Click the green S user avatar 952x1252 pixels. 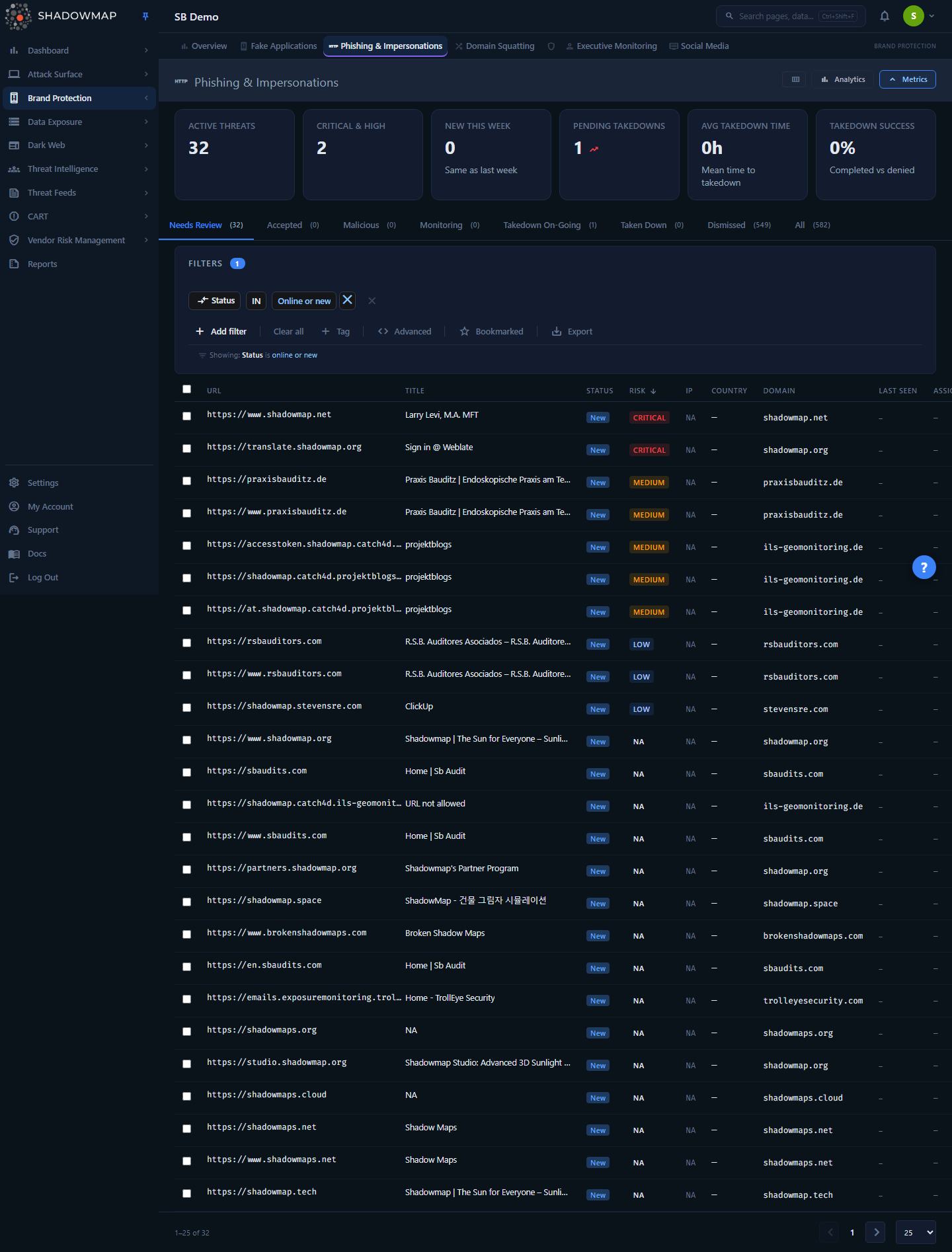[913, 16]
